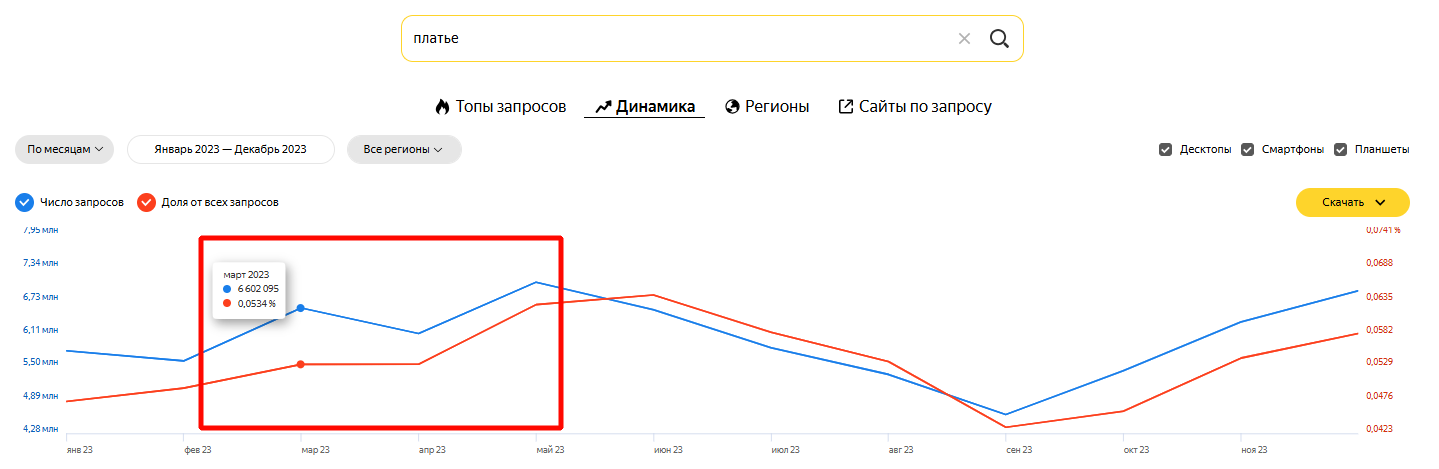The height and width of the screenshot is (469, 1439).
Task: Switch to the Регионы tab
Action: click(777, 107)
